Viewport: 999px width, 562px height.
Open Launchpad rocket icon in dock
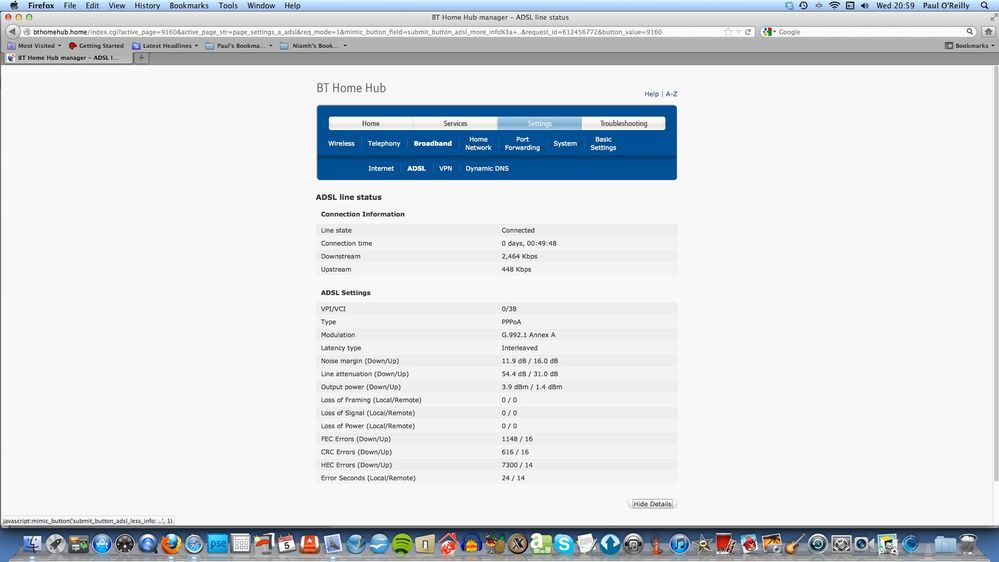(x=55, y=544)
